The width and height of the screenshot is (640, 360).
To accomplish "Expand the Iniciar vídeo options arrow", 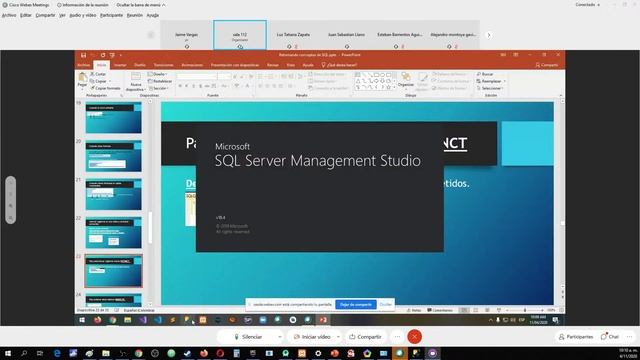I will pos(338,337).
